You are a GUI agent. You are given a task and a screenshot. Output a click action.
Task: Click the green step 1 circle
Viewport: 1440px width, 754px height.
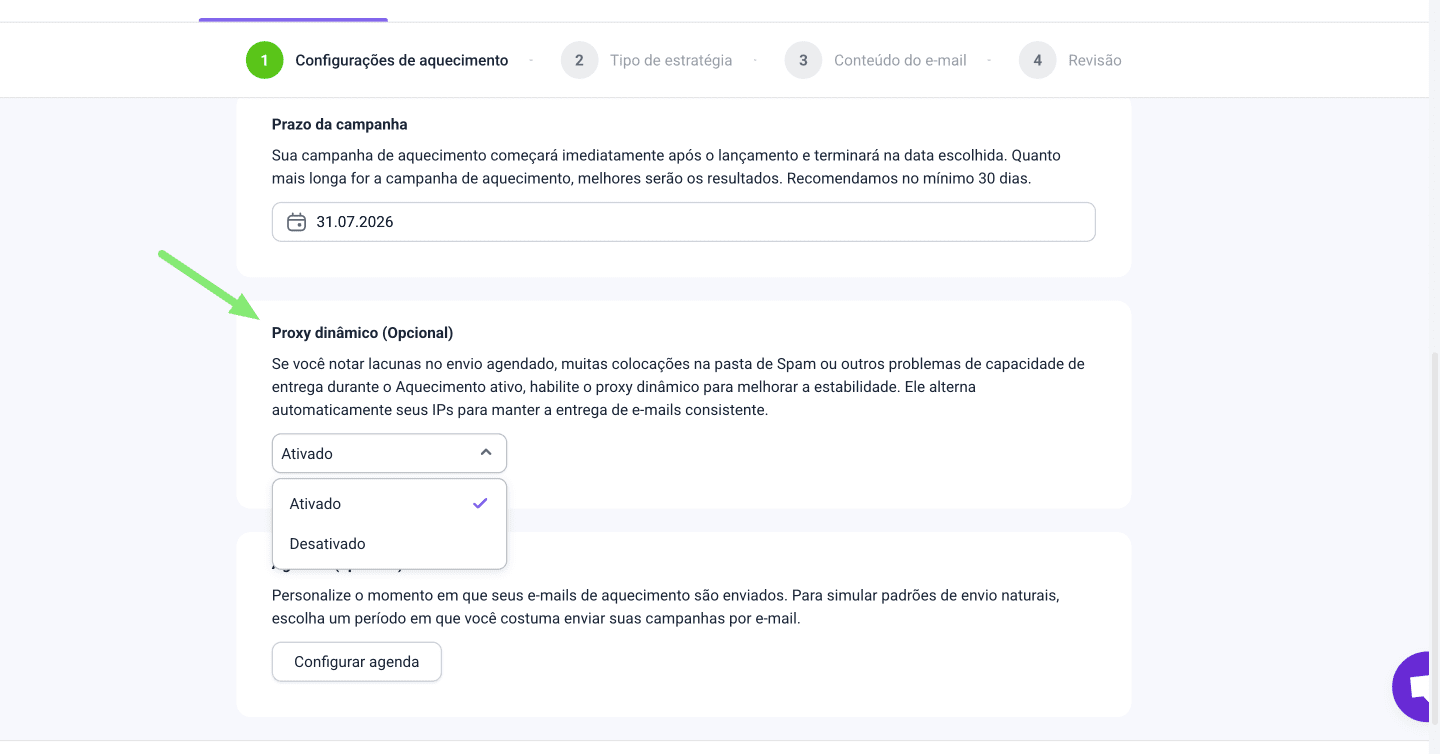[x=264, y=60]
